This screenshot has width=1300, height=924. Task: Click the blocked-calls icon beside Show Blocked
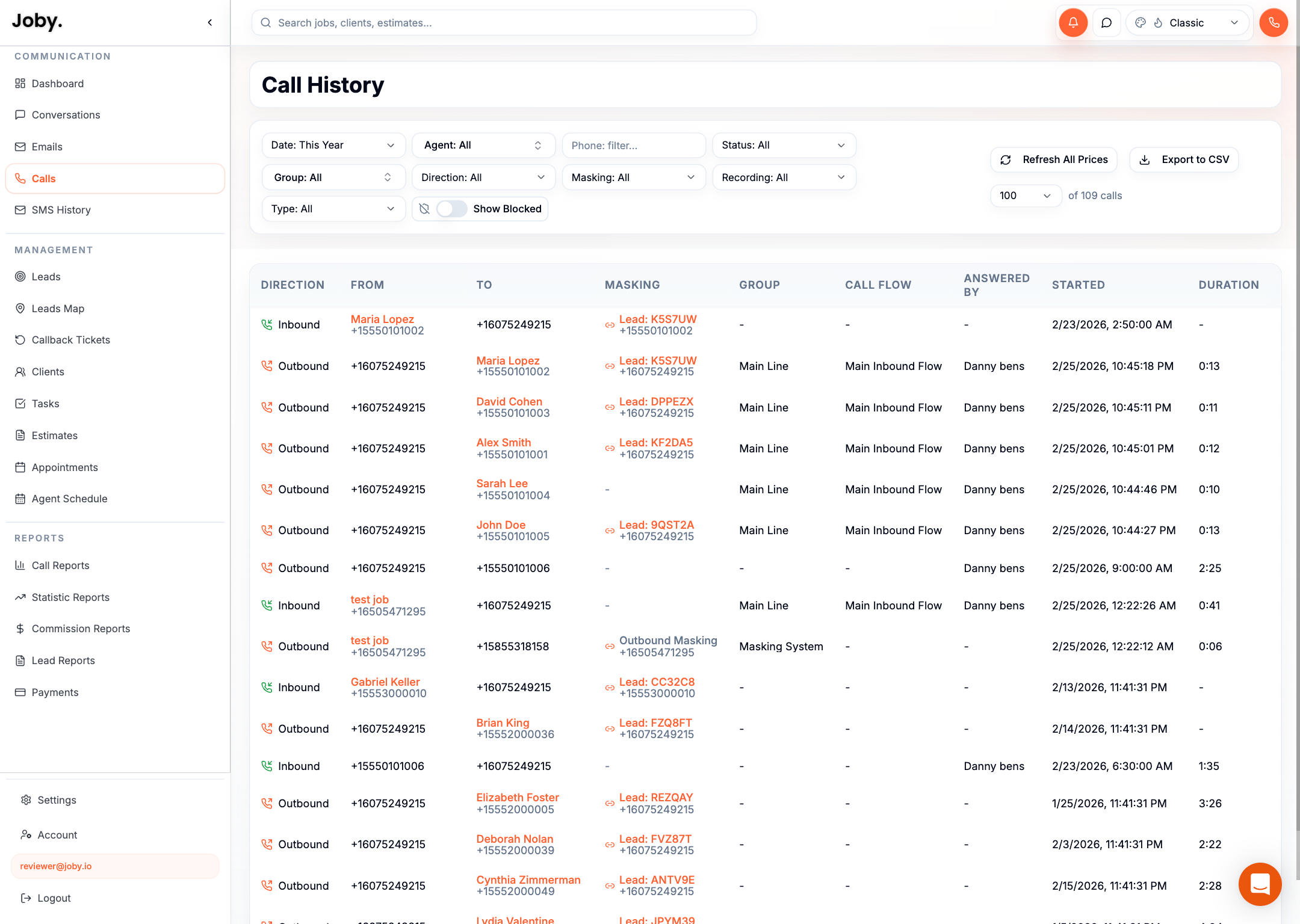tap(424, 209)
